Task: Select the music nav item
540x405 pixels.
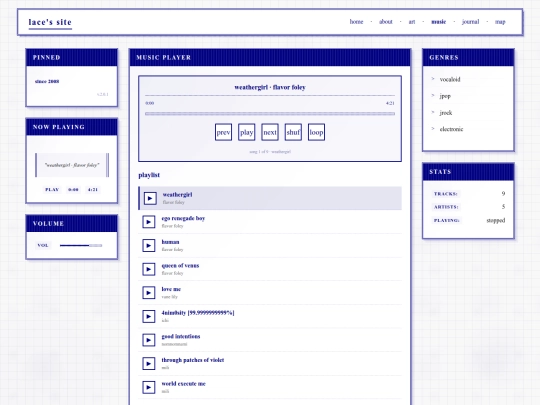Action: 438,22
